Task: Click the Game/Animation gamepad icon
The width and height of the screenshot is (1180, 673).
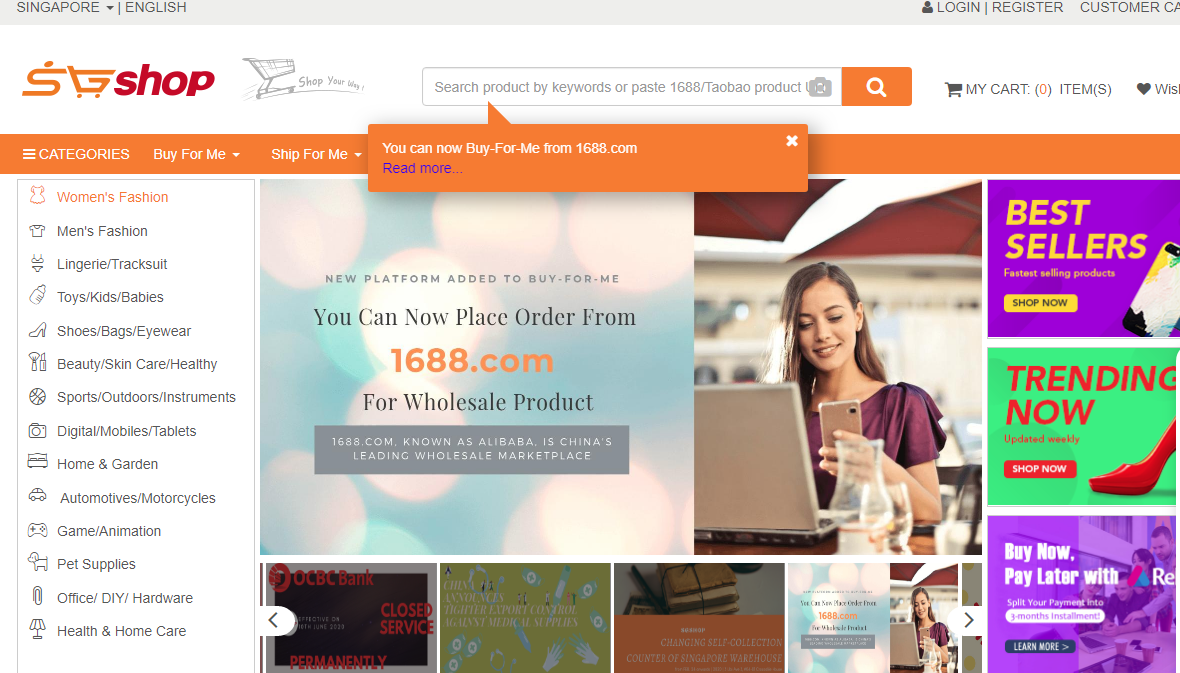Action: coord(37,530)
